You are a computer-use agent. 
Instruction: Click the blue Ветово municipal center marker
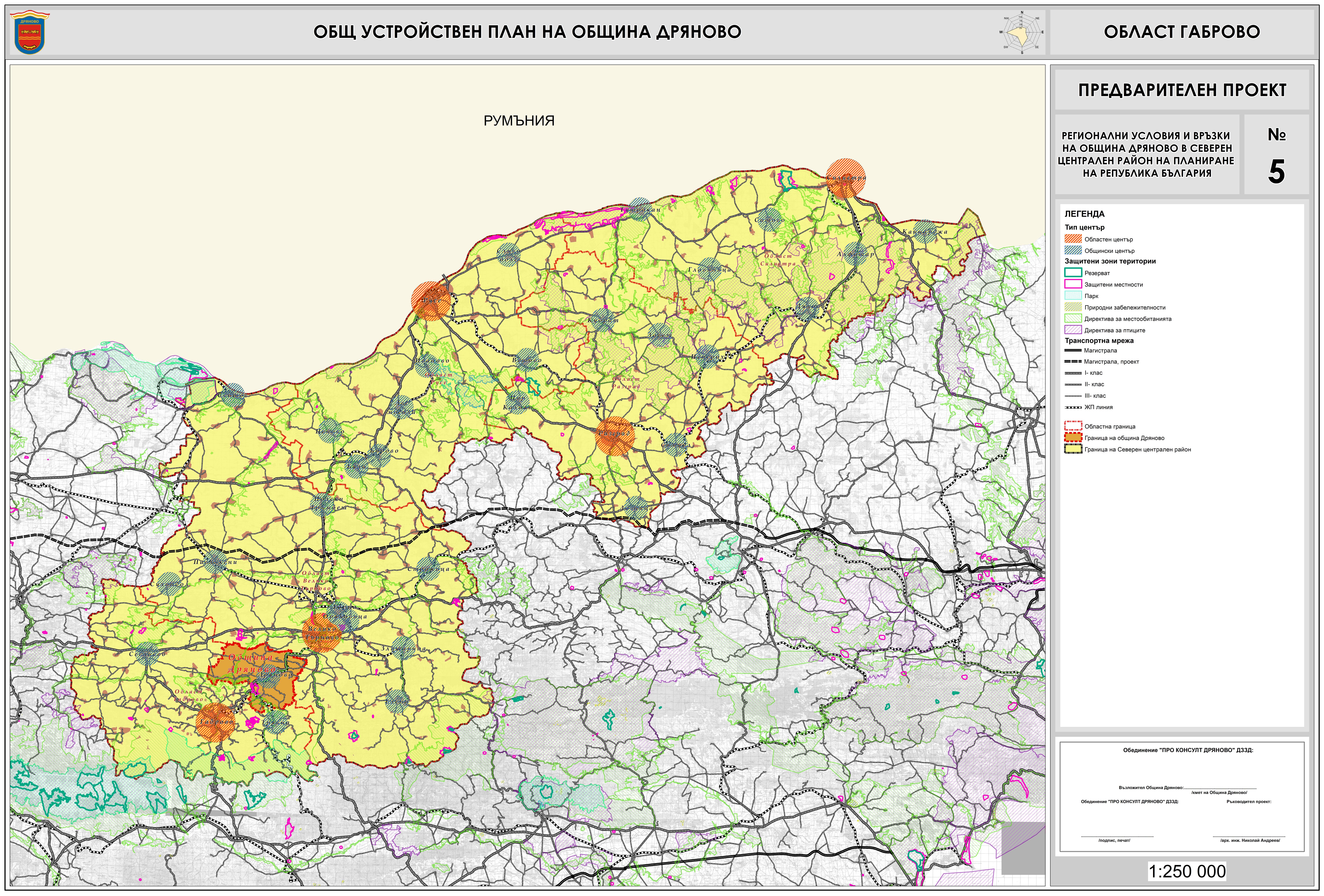[x=527, y=360]
